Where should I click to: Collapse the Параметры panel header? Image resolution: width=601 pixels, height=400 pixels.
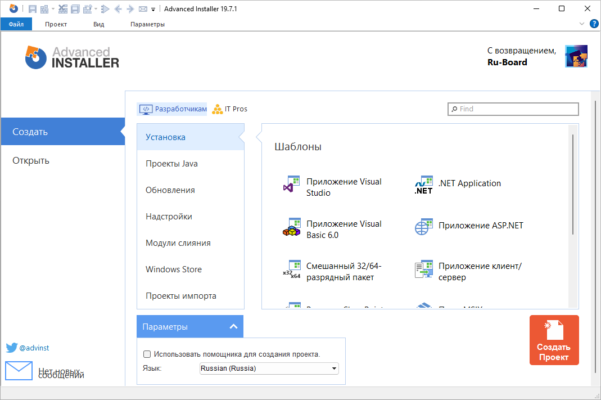[x=190, y=326]
